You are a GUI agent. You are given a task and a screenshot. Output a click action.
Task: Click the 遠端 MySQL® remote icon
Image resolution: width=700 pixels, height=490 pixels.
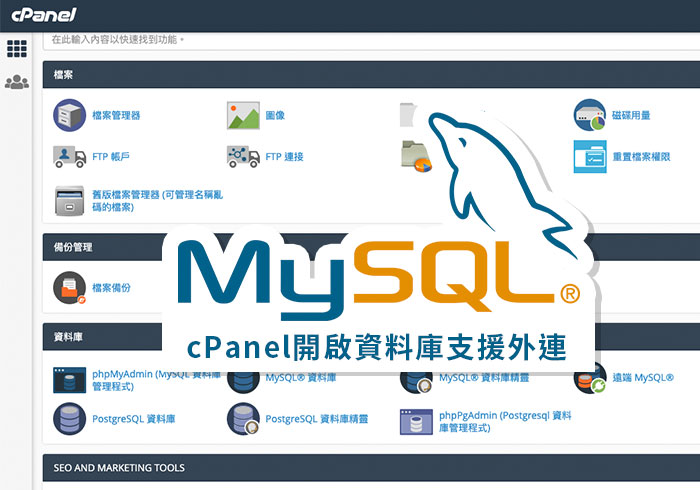[590, 379]
